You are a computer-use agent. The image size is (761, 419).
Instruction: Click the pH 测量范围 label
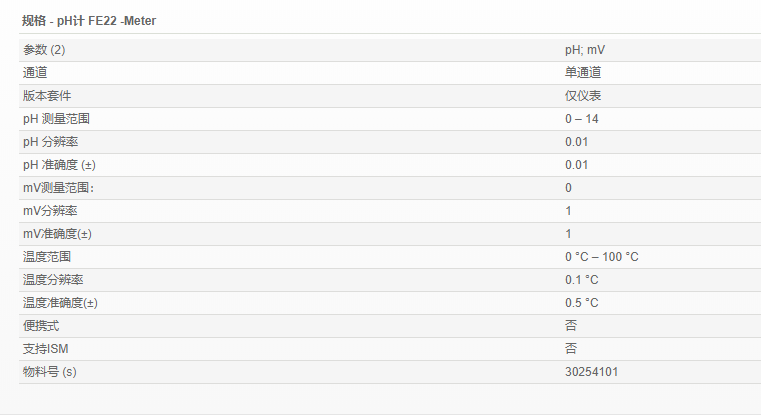57,119
